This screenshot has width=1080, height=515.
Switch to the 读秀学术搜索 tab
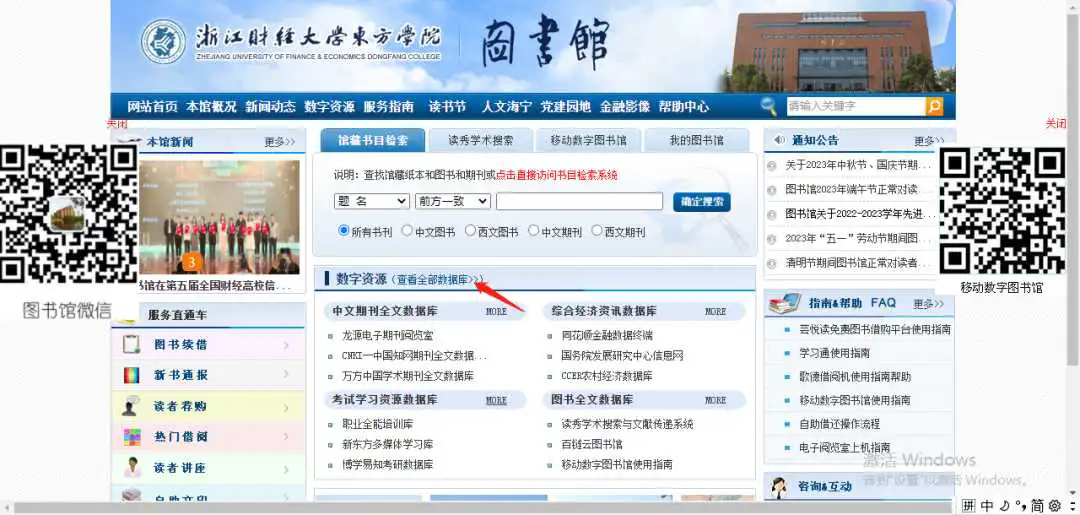[x=481, y=140]
